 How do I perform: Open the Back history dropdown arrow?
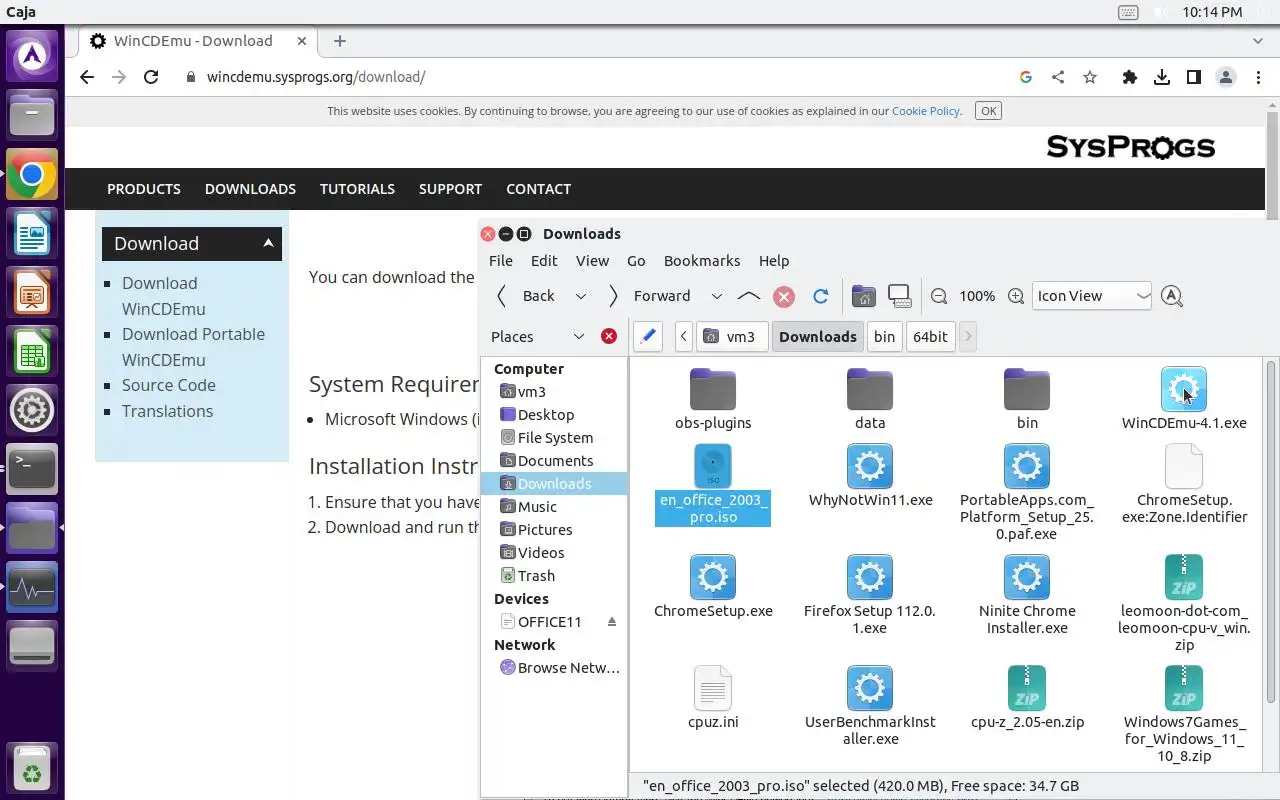click(x=580, y=296)
